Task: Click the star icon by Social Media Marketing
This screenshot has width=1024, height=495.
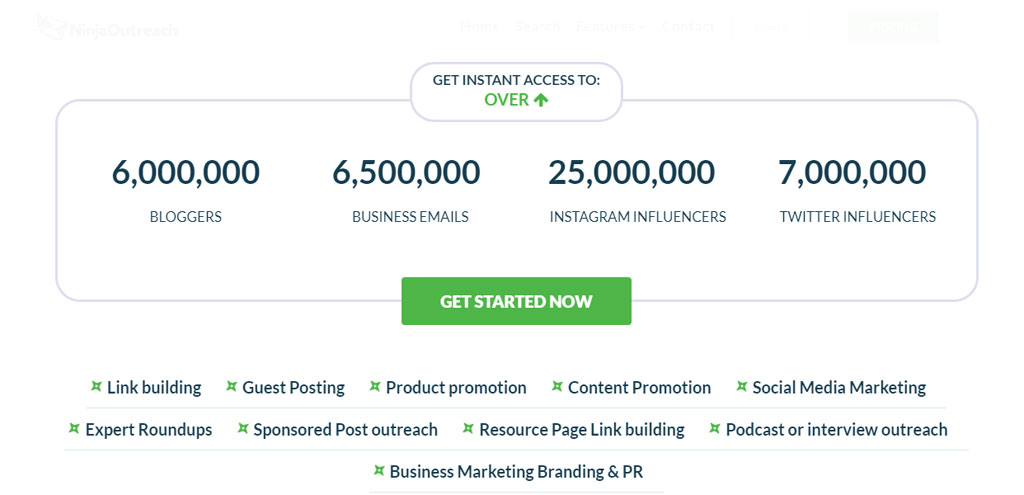Action: tap(742, 387)
